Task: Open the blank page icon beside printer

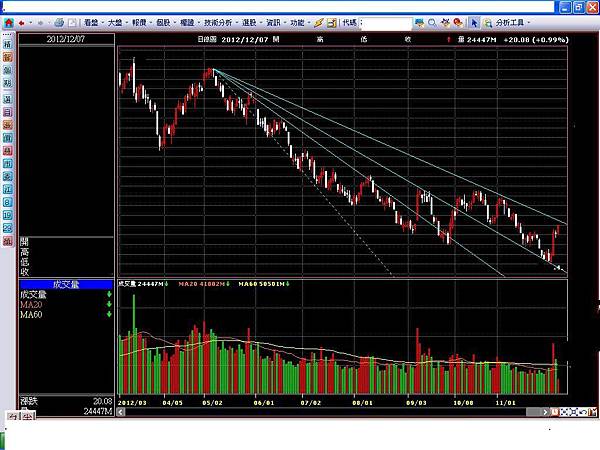Action: 72,23
